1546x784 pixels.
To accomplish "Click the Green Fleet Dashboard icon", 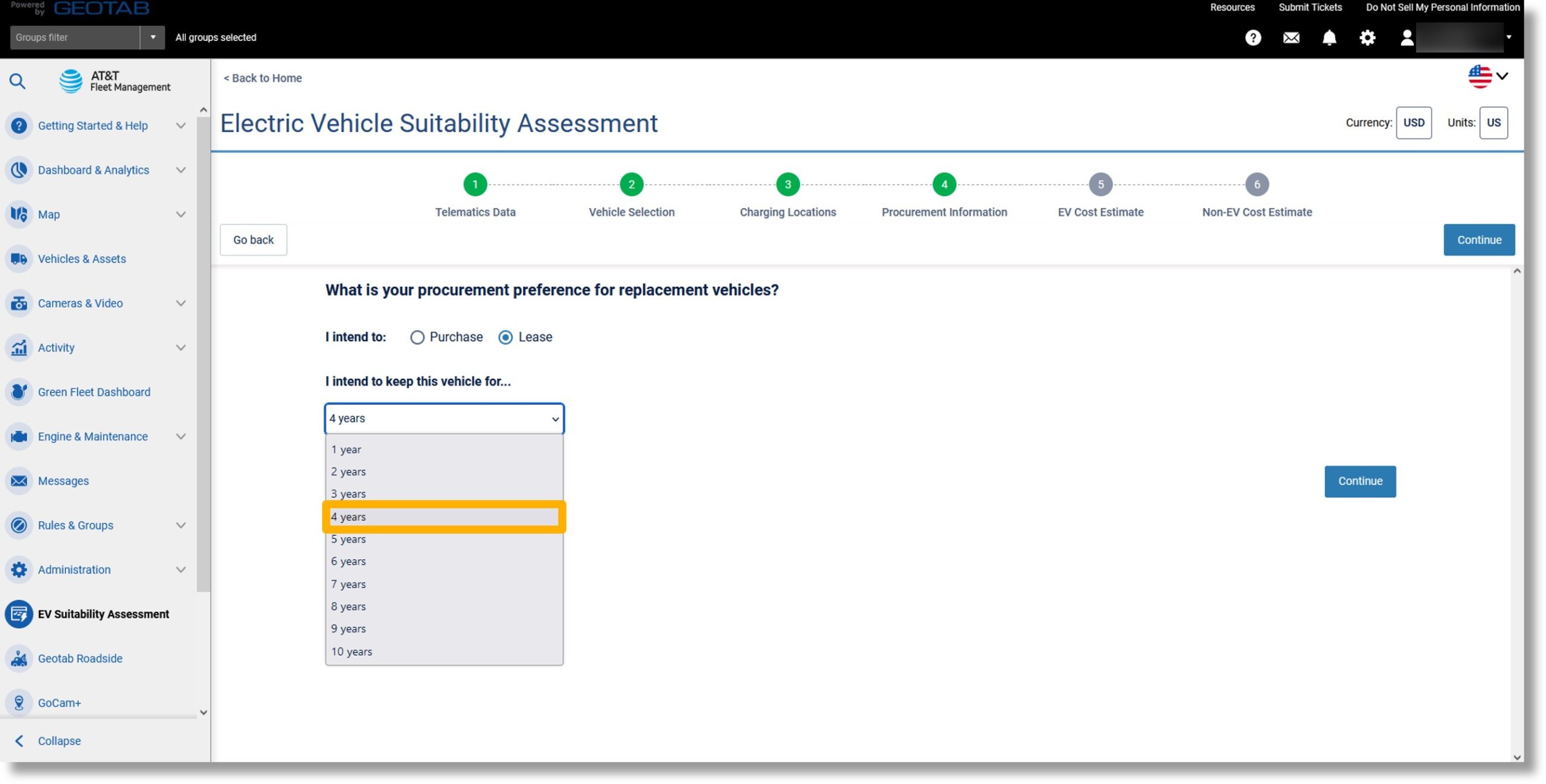I will (18, 391).
